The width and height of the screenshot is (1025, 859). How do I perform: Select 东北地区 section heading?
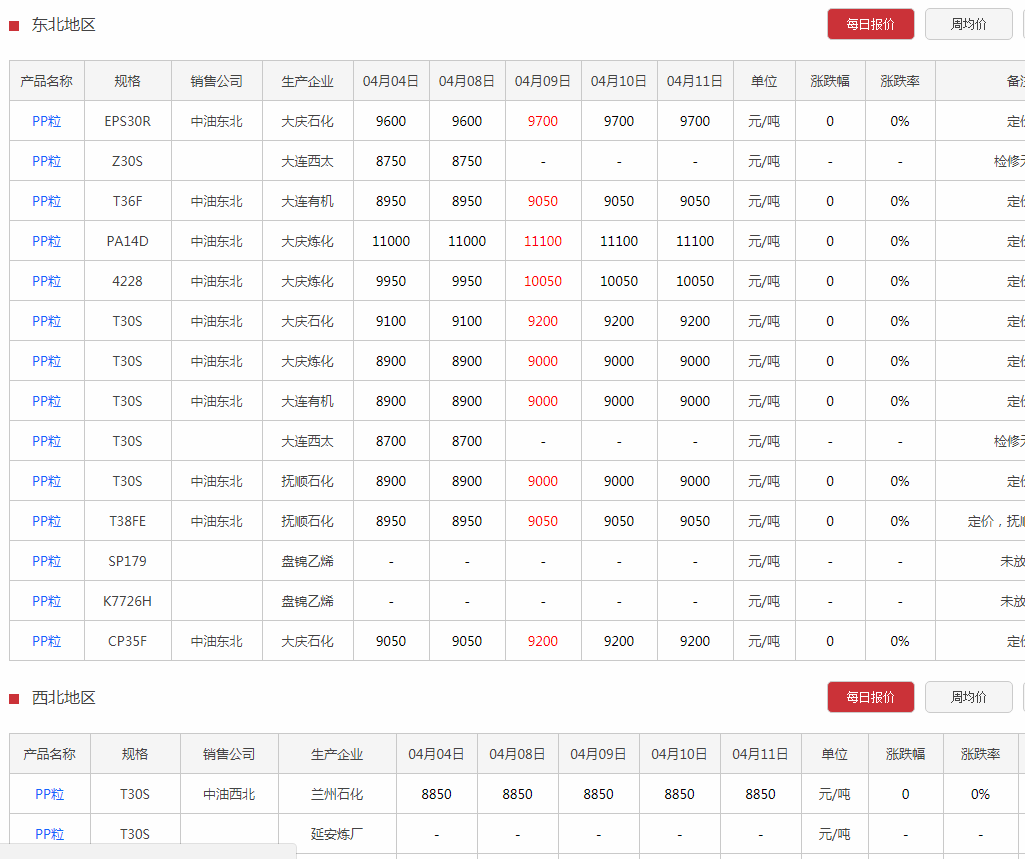(63, 25)
